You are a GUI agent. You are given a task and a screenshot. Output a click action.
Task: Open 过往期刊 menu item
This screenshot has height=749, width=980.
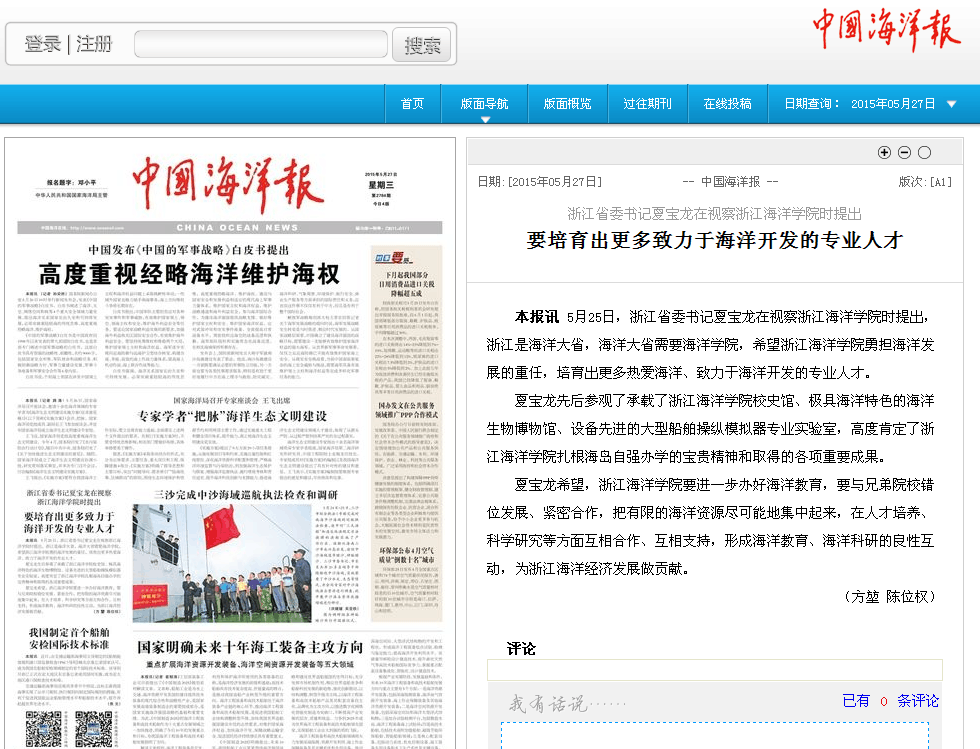coord(648,104)
